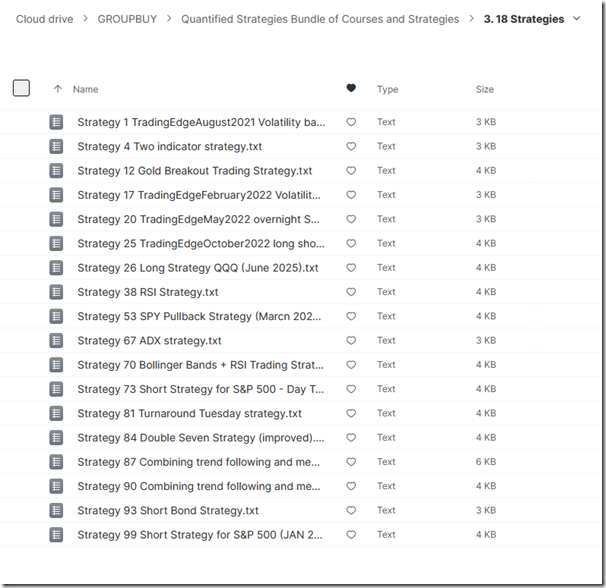The image size is (606, 588).
Task: Click the file icon for Strategy 81 Turnaround Tuesday
Action: click(x=56, y=413)
